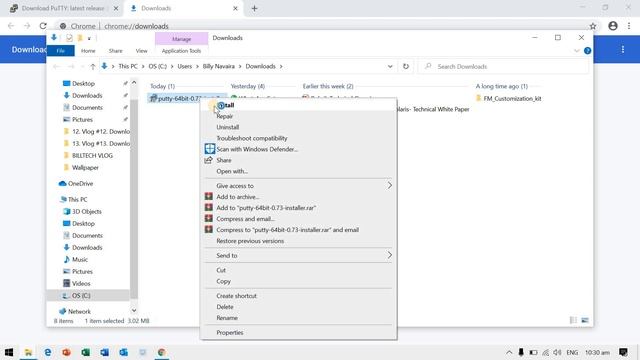Open Excel from the taskbar
Screen dimensions: 640x360
(85, 352)
